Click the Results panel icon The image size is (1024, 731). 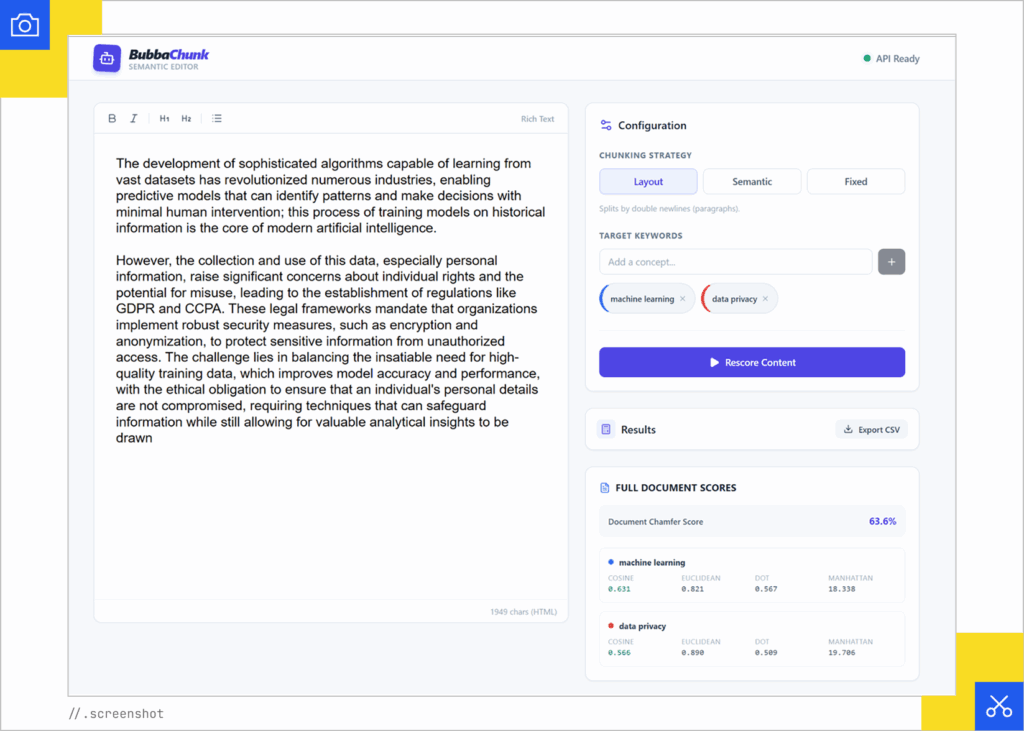coord(605,430)
